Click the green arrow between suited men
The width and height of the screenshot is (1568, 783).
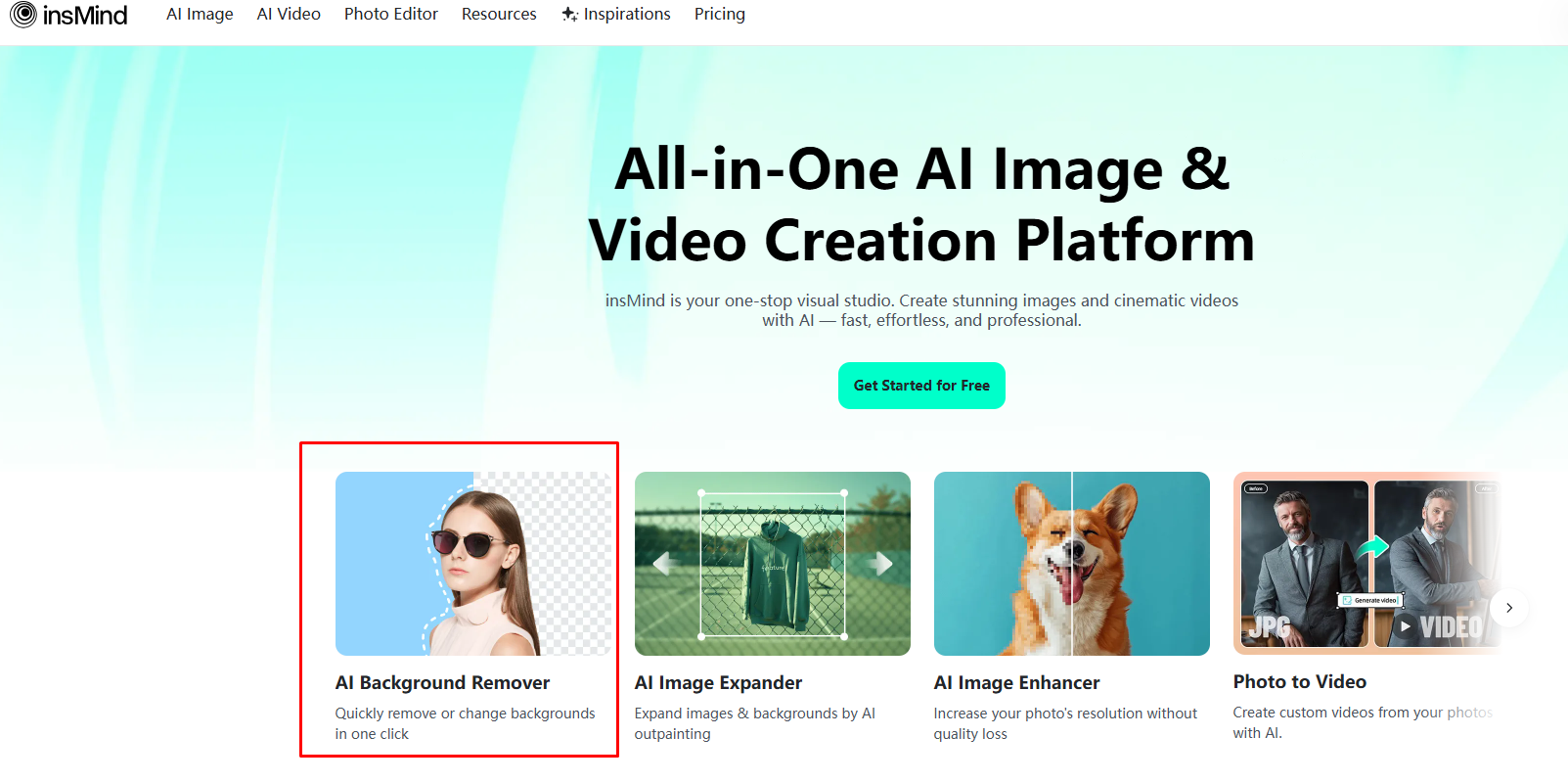(1372, 546)
